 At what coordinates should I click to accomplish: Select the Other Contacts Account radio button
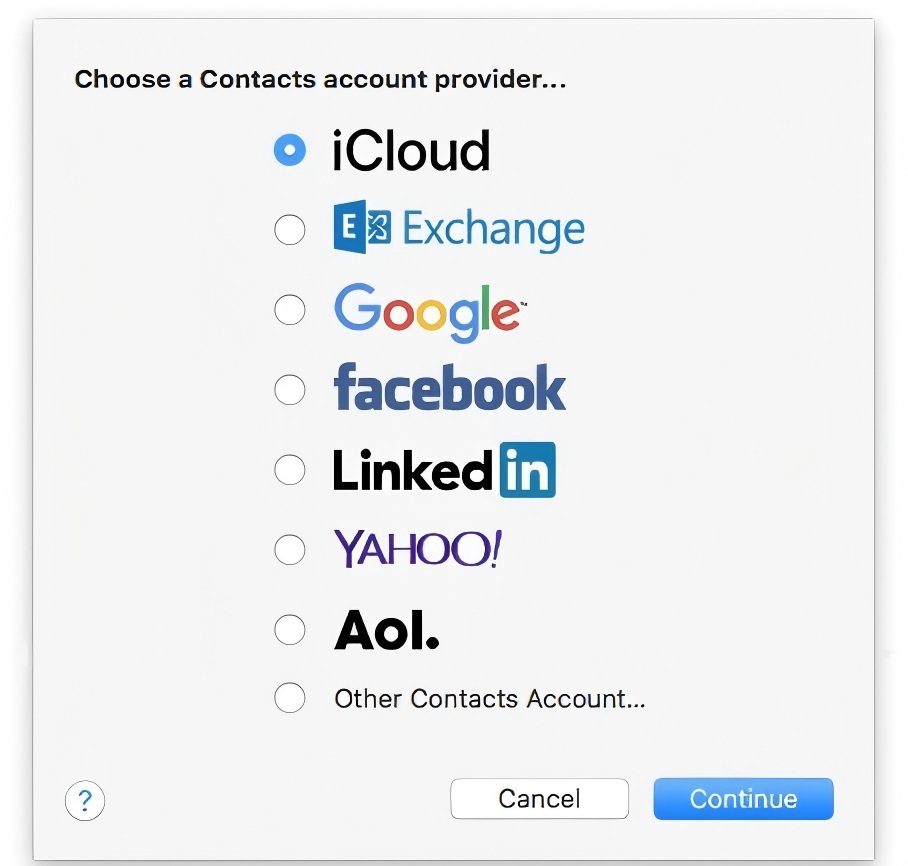click(290, 698)
